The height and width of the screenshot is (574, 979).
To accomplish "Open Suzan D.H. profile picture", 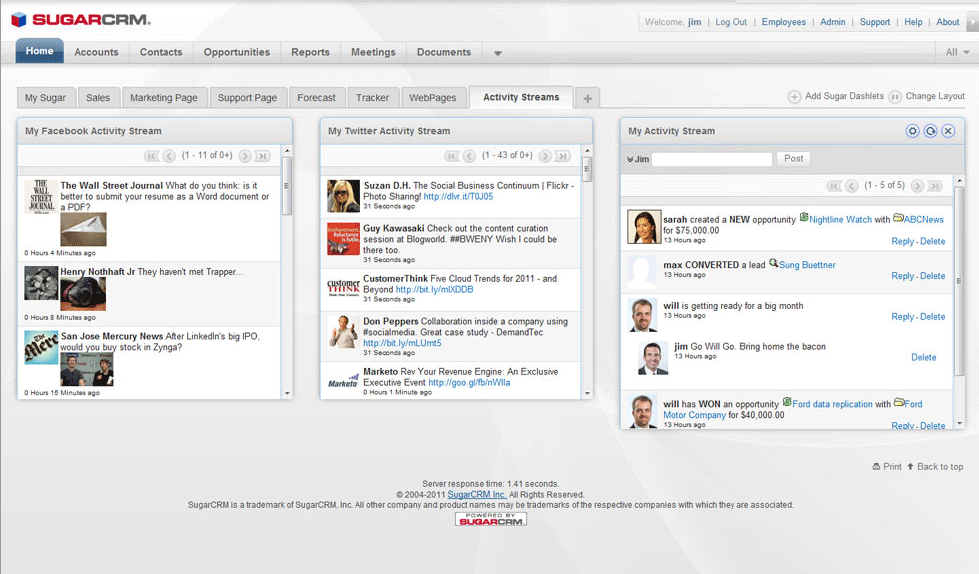I will (x=343, y=196).
